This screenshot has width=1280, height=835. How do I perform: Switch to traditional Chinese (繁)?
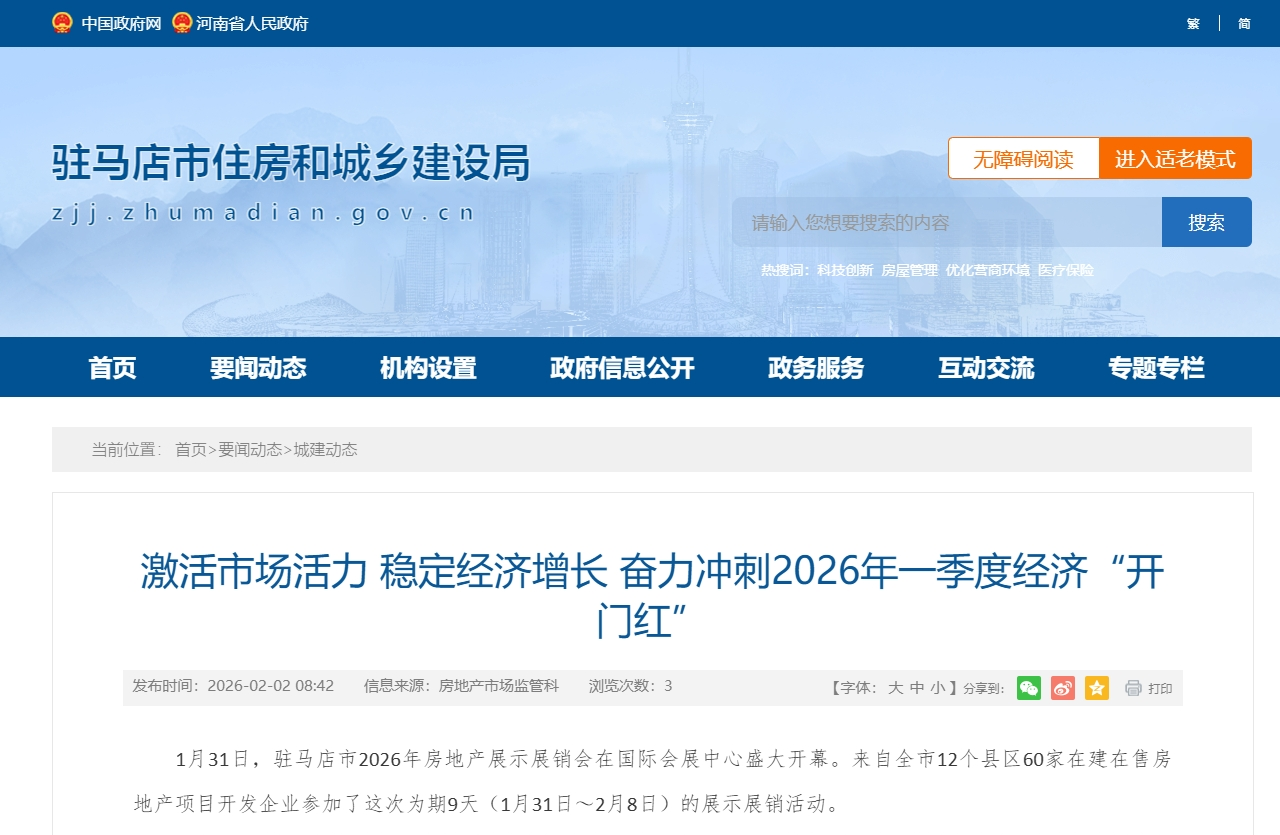click(x=1193, y=23)
